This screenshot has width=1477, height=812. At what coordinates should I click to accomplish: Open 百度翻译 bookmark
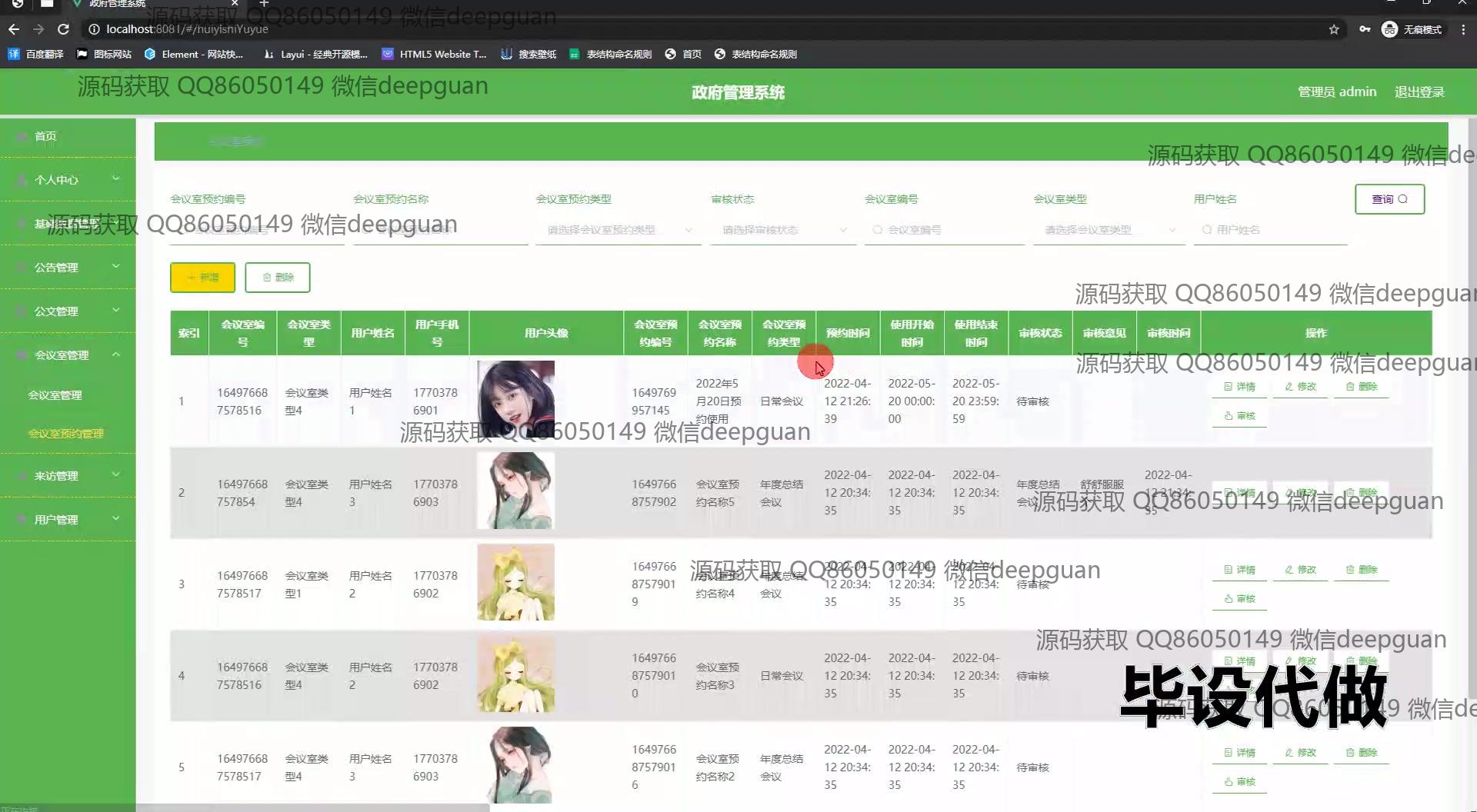[x=36, y=54]
